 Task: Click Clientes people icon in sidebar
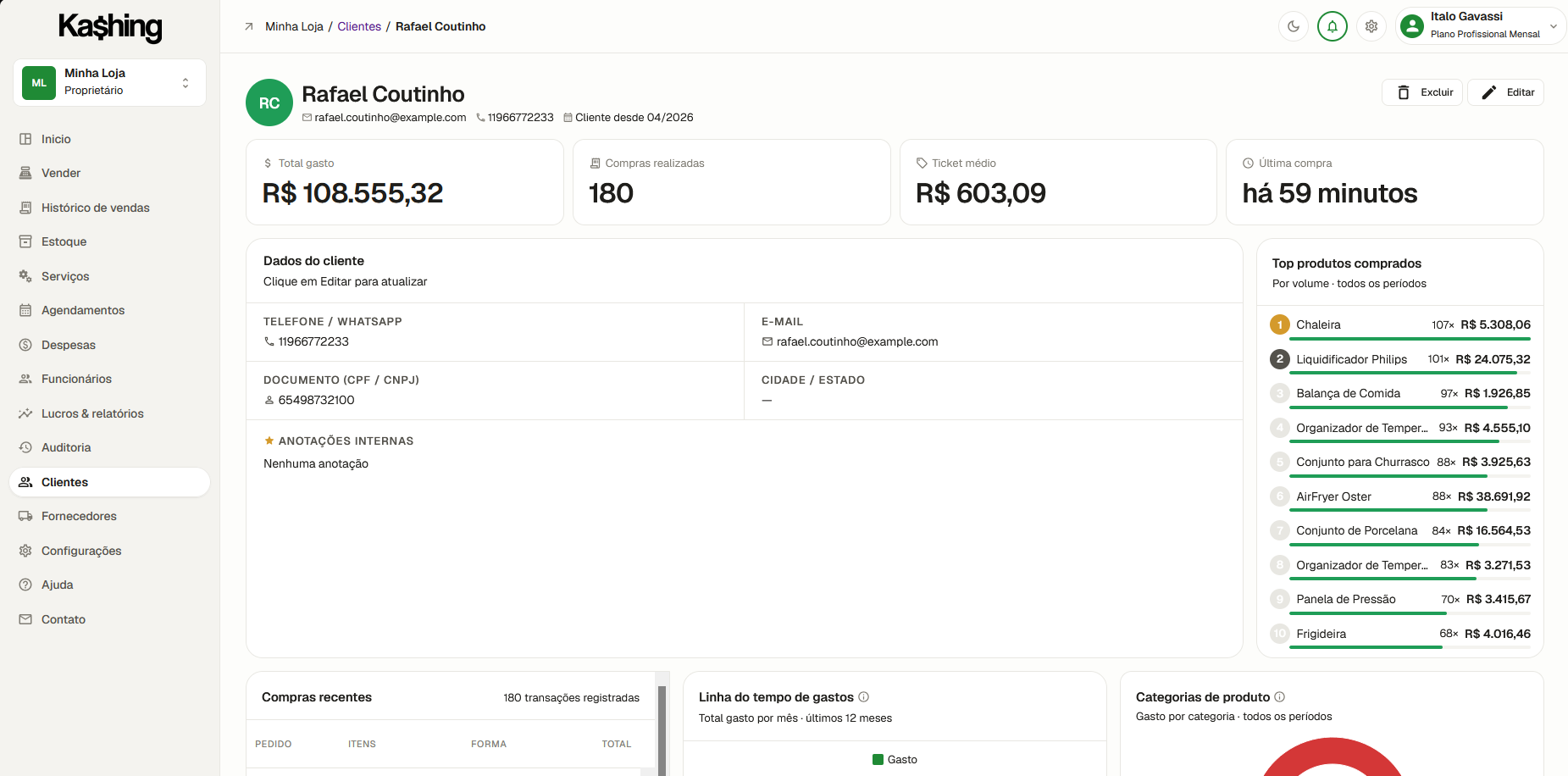[x=25, y=482]
